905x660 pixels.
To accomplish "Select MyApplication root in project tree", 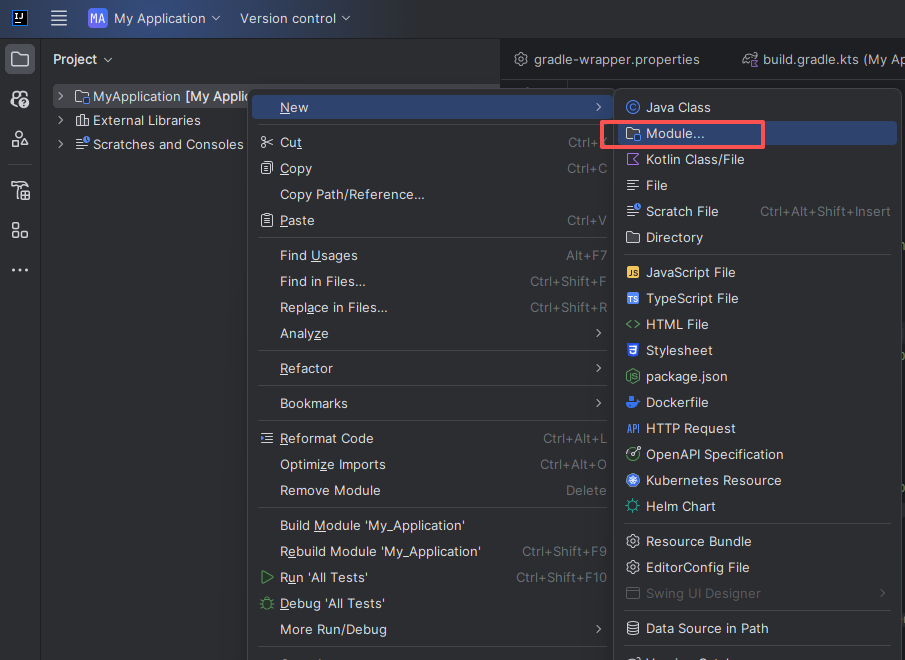I will pos(162,96).
